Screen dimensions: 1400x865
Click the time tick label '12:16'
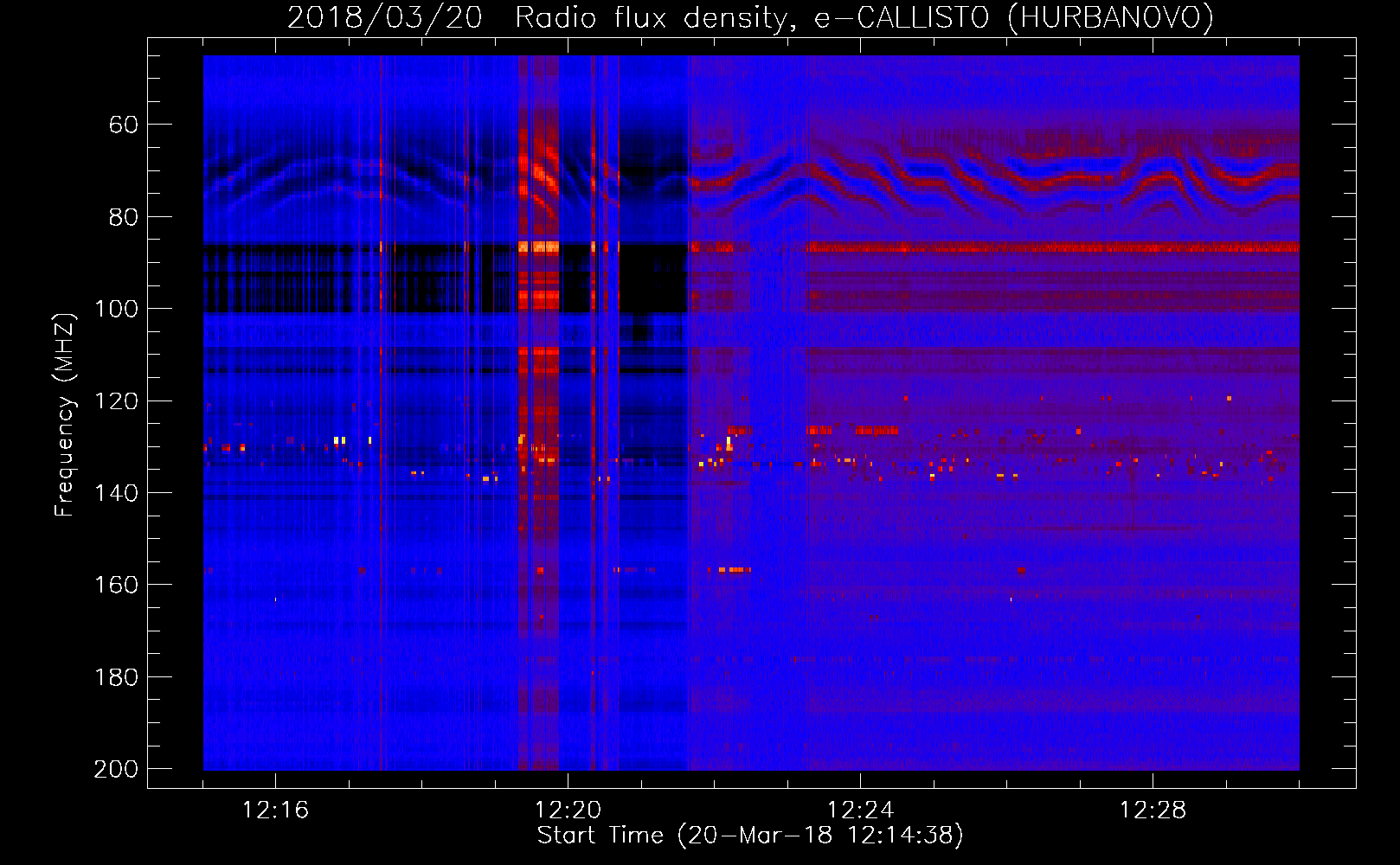(x=275, y=811)
